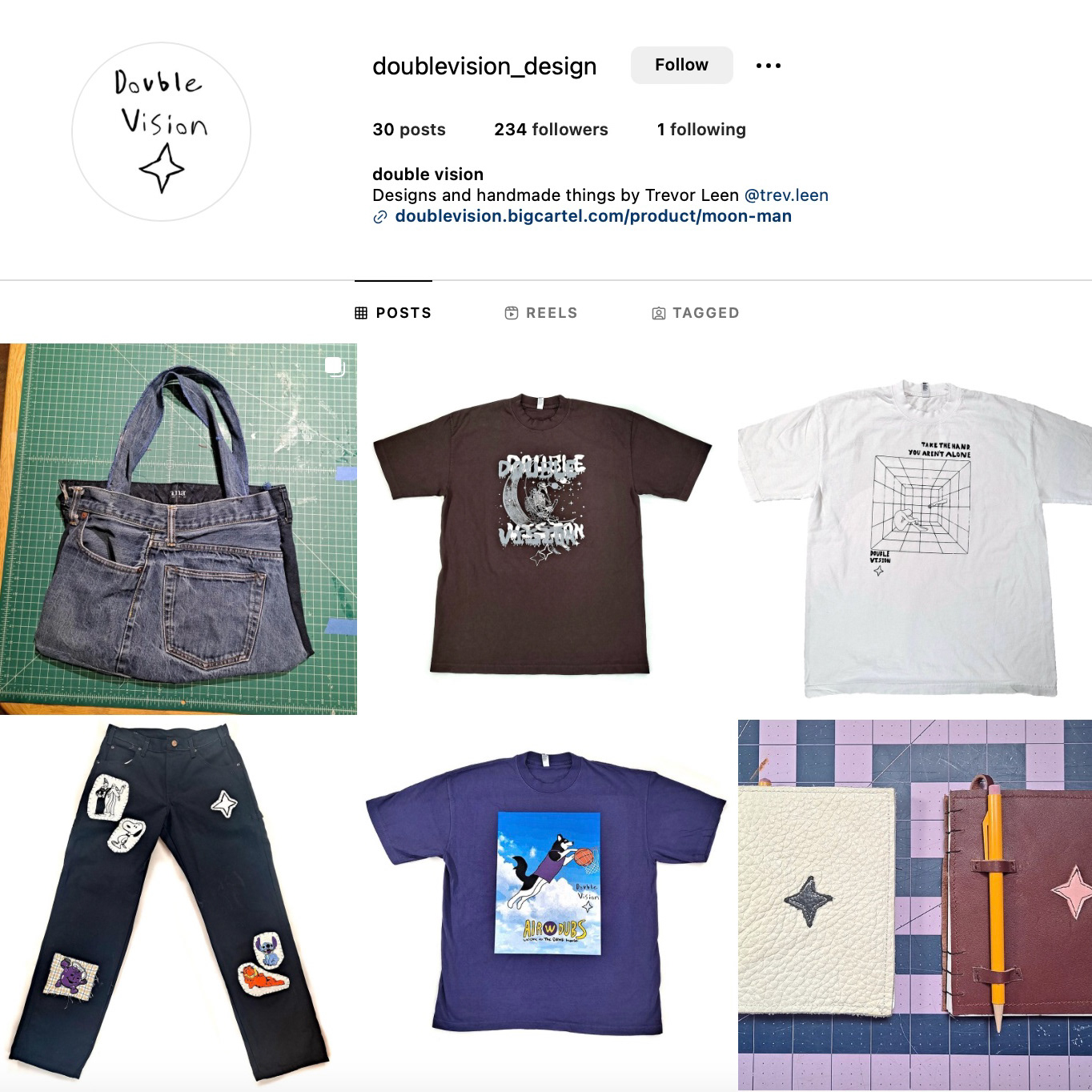Screen dimensions: 1092x1092
Task: Switch to the TAGGED tab
Action: tap(695, 313)
